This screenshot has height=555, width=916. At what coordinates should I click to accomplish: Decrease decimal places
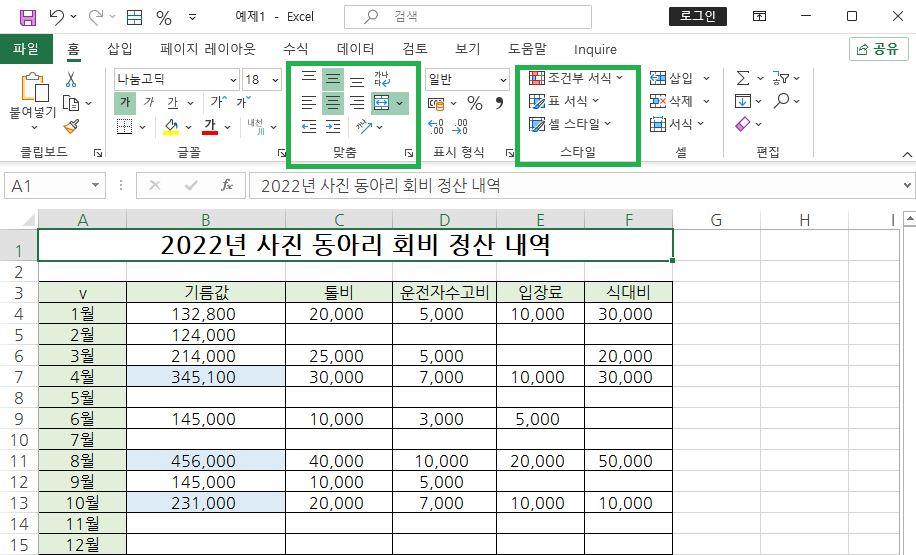point(460,126)
